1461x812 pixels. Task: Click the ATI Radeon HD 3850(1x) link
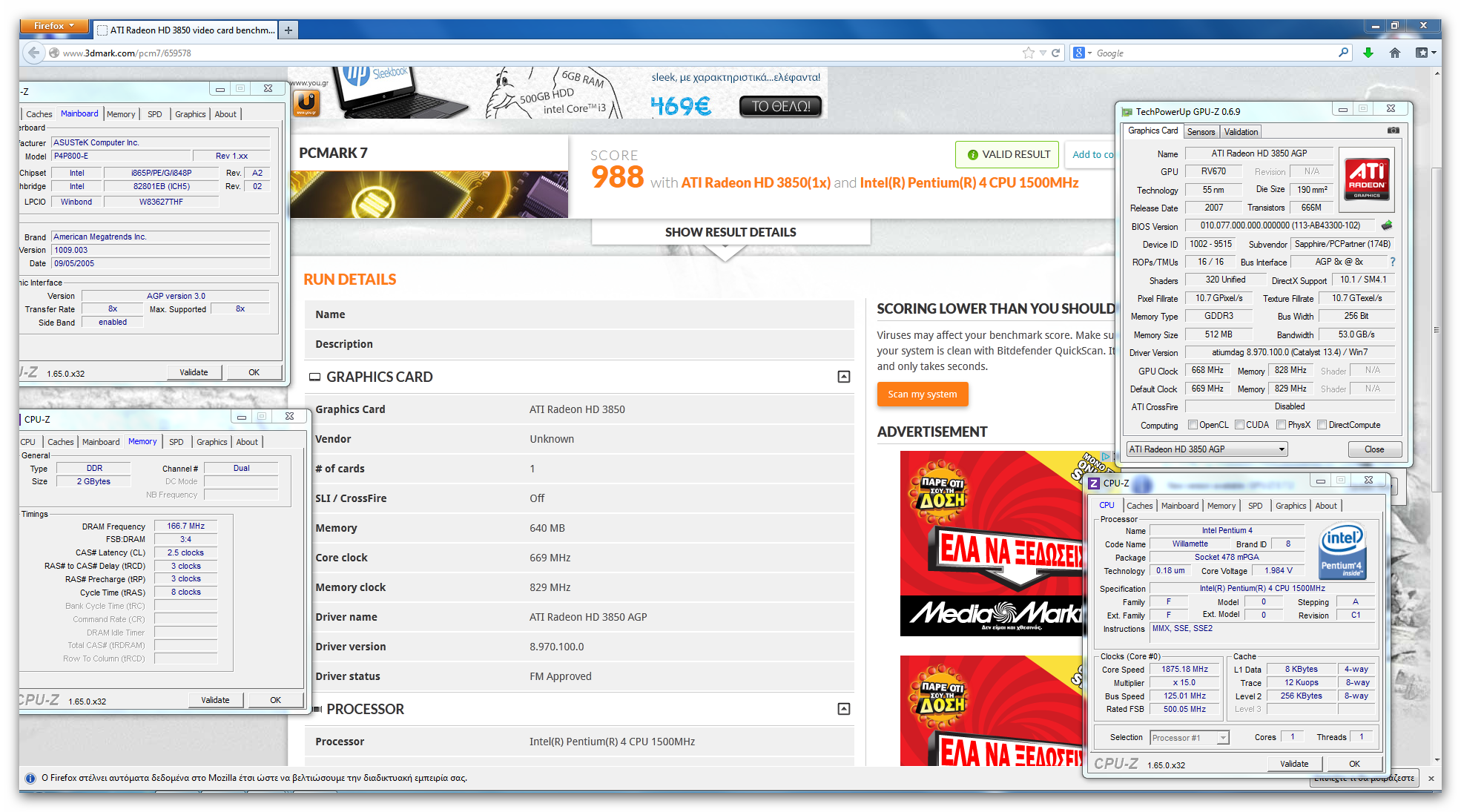[756, 182]
